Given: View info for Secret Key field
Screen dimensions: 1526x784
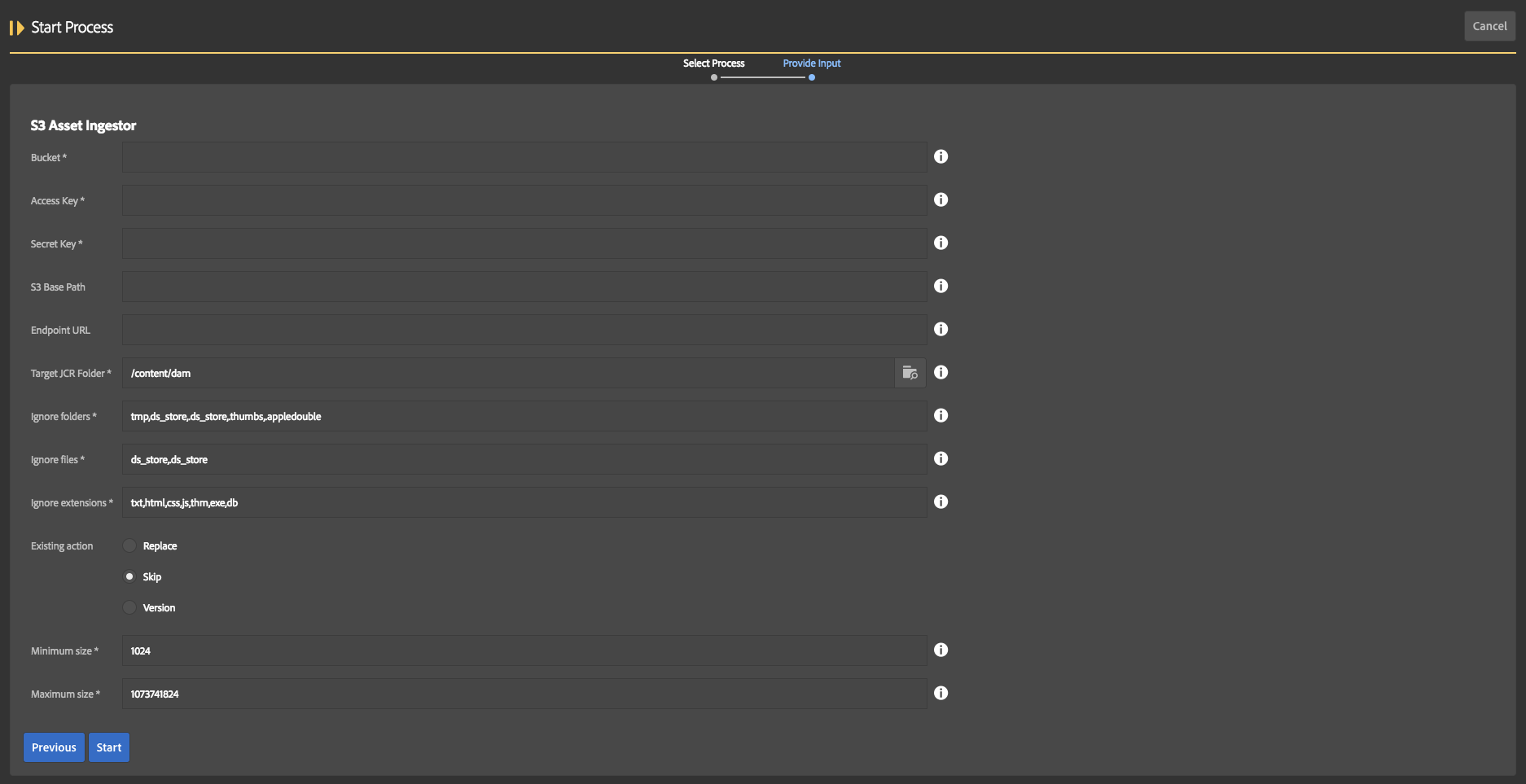Looking at the screenshot, I should pos(941,243).
